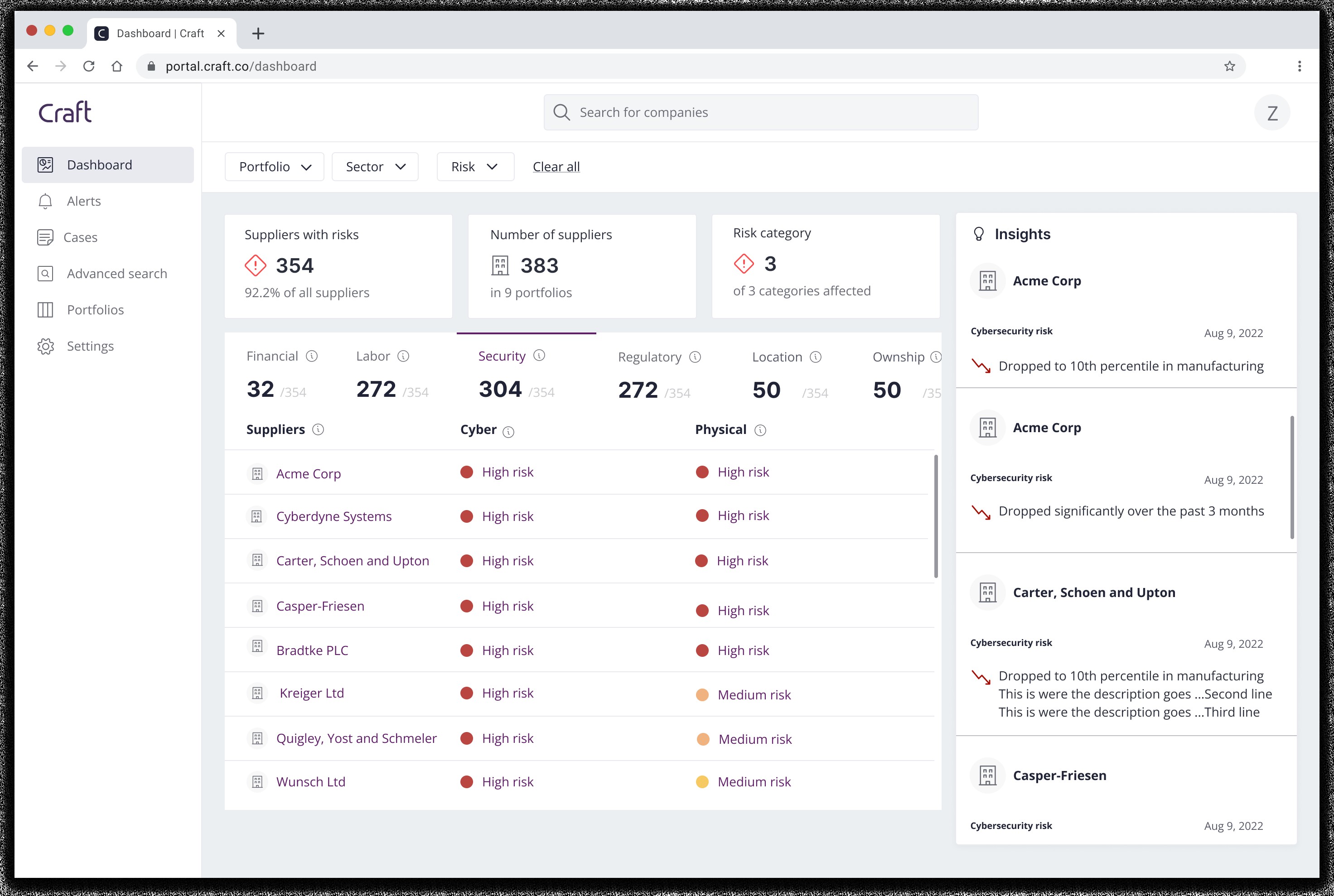Expand the Risk filter dropdown
The height and width of the screenshot is (896, 1334).
[475, 167]
